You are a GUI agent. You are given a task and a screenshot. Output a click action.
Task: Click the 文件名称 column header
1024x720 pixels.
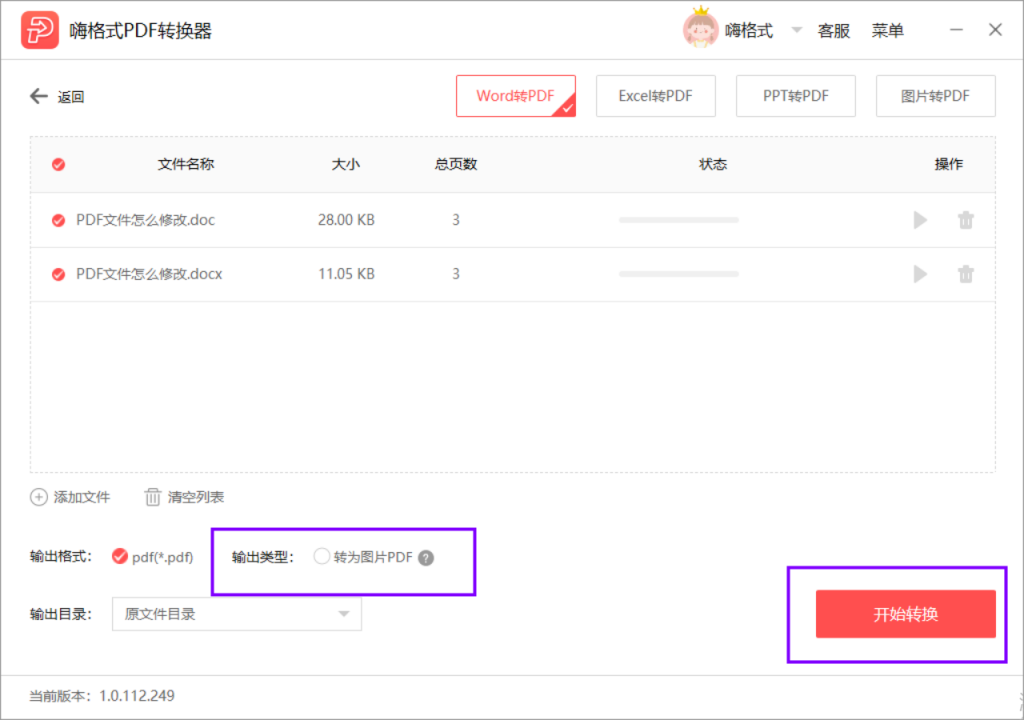tap(186, 164)
